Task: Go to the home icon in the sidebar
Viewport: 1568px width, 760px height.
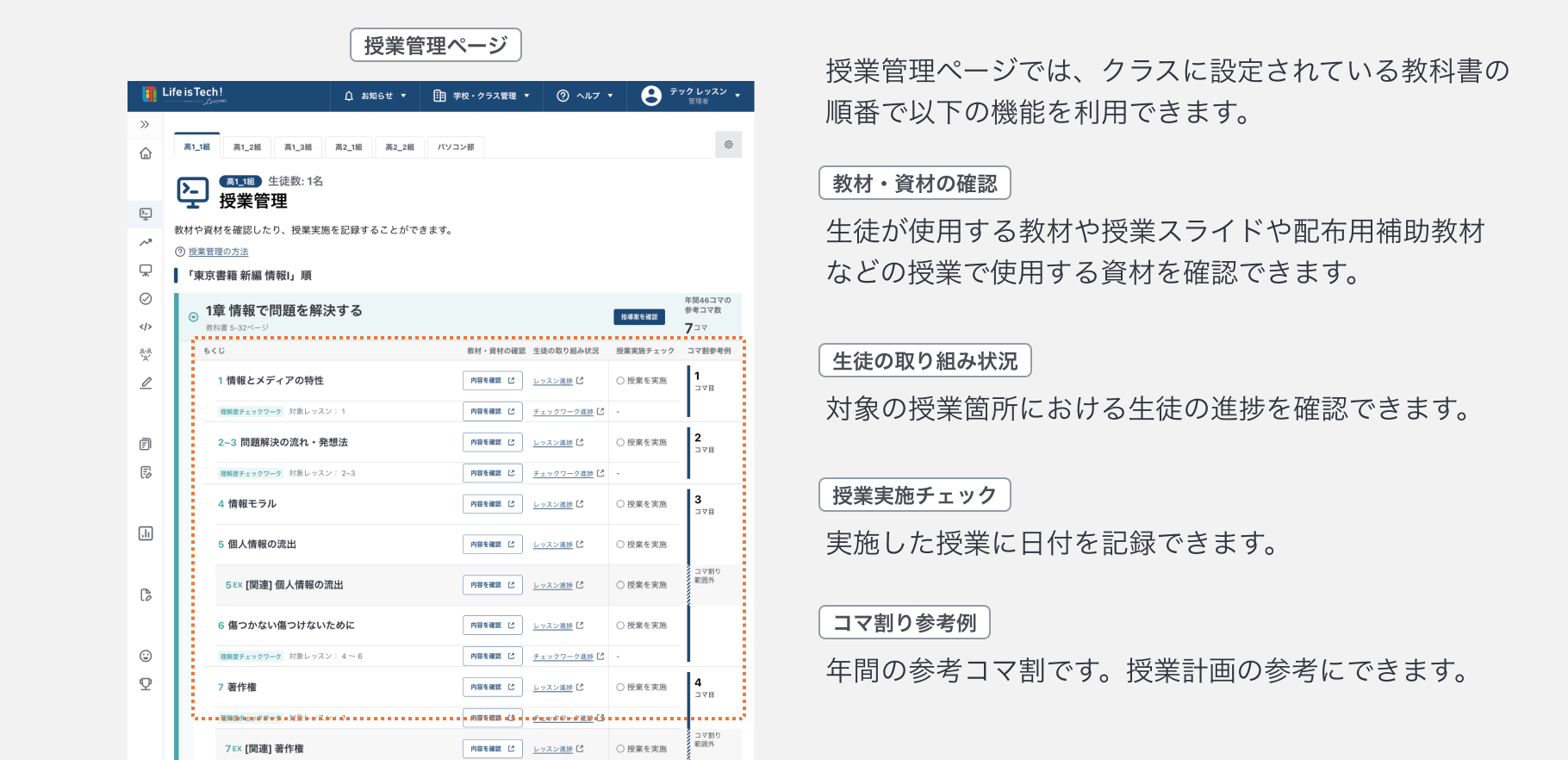Action: (146, 153)
